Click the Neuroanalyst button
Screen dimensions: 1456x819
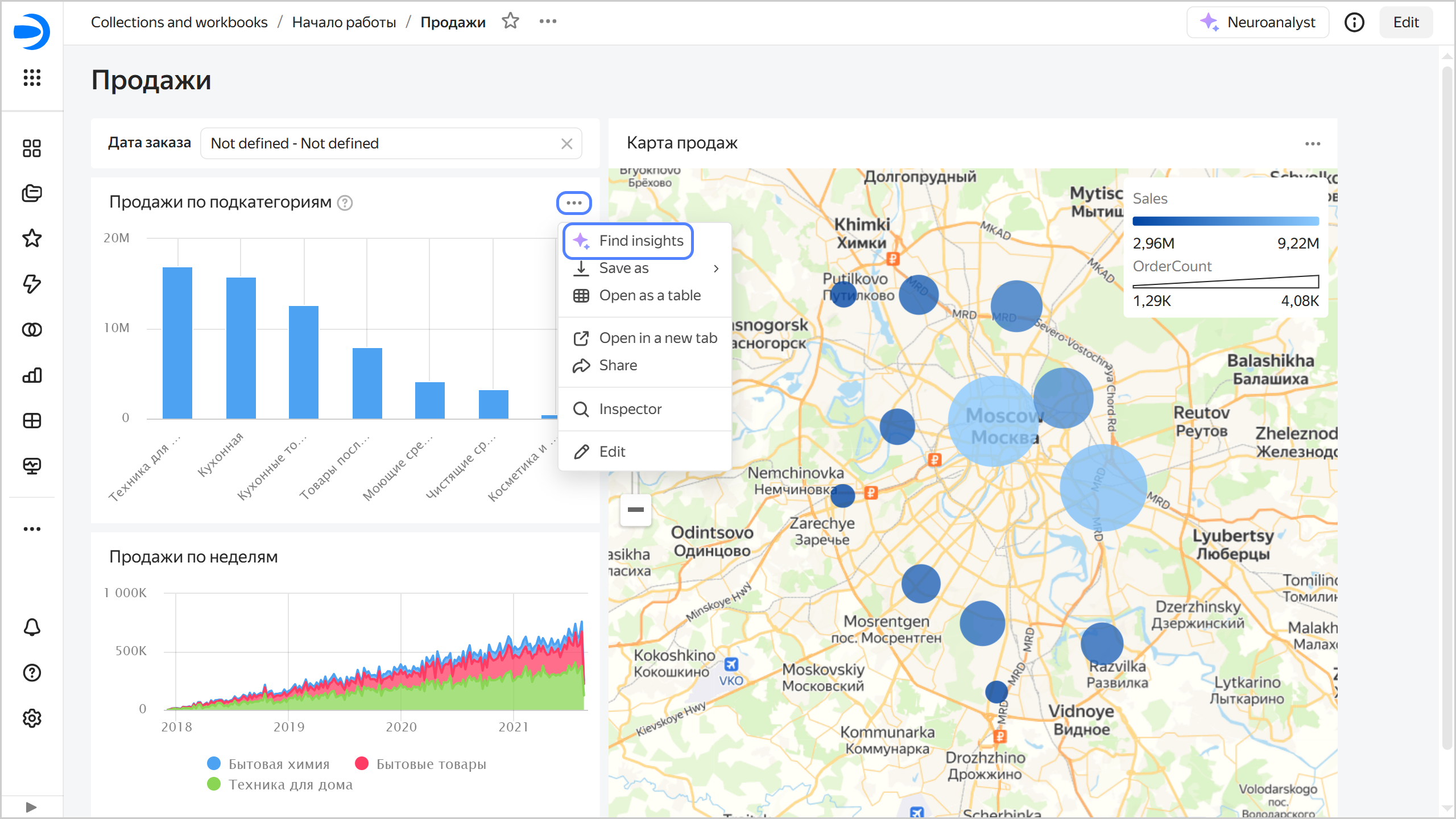(x=1258, y=22)
